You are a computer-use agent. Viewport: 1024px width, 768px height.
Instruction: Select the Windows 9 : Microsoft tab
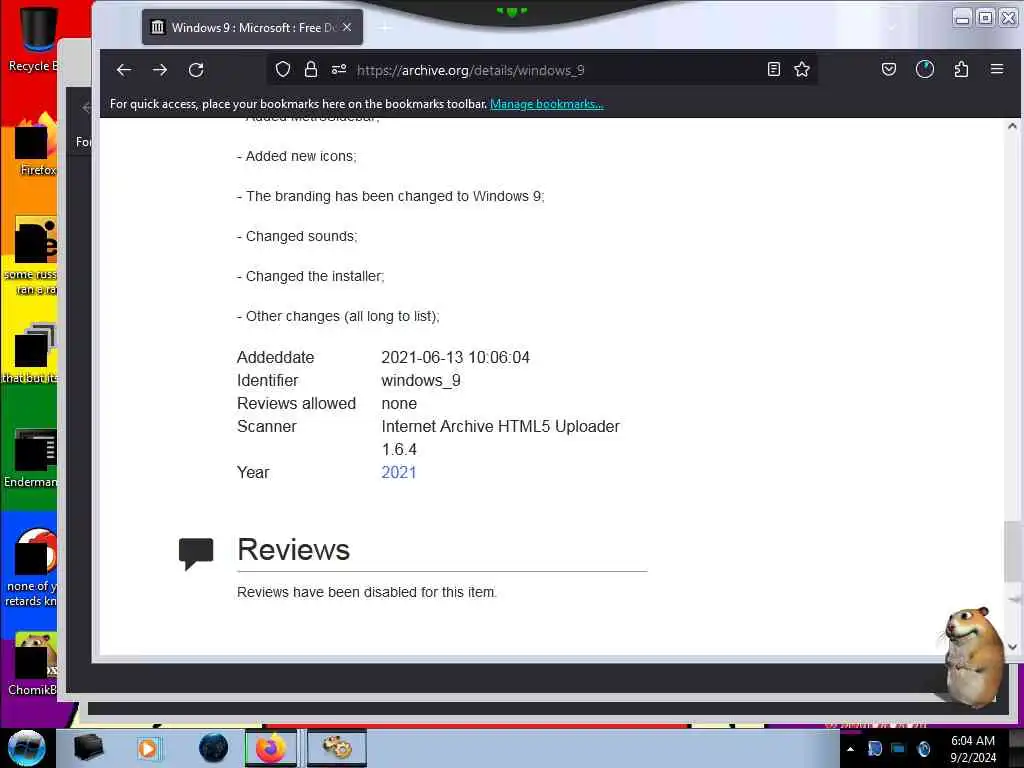click(x=252, y=27)
